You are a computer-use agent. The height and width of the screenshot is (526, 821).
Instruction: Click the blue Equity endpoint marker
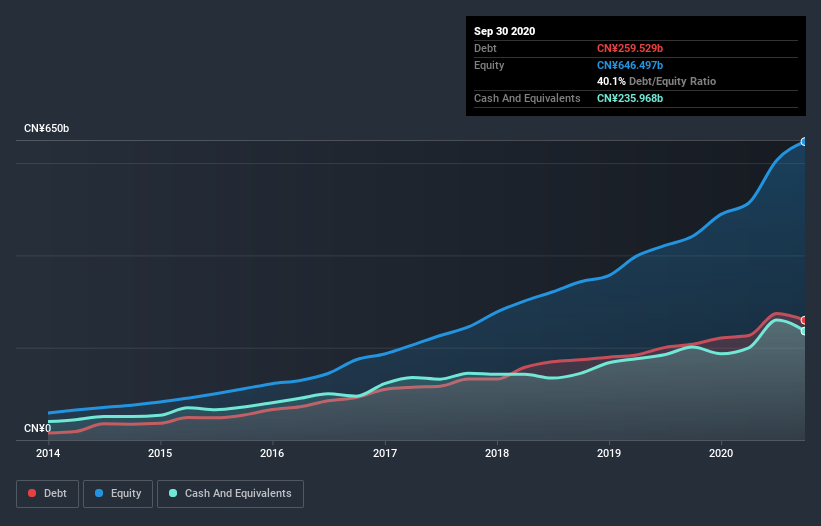pyautogui.click(x=804, y=142)
